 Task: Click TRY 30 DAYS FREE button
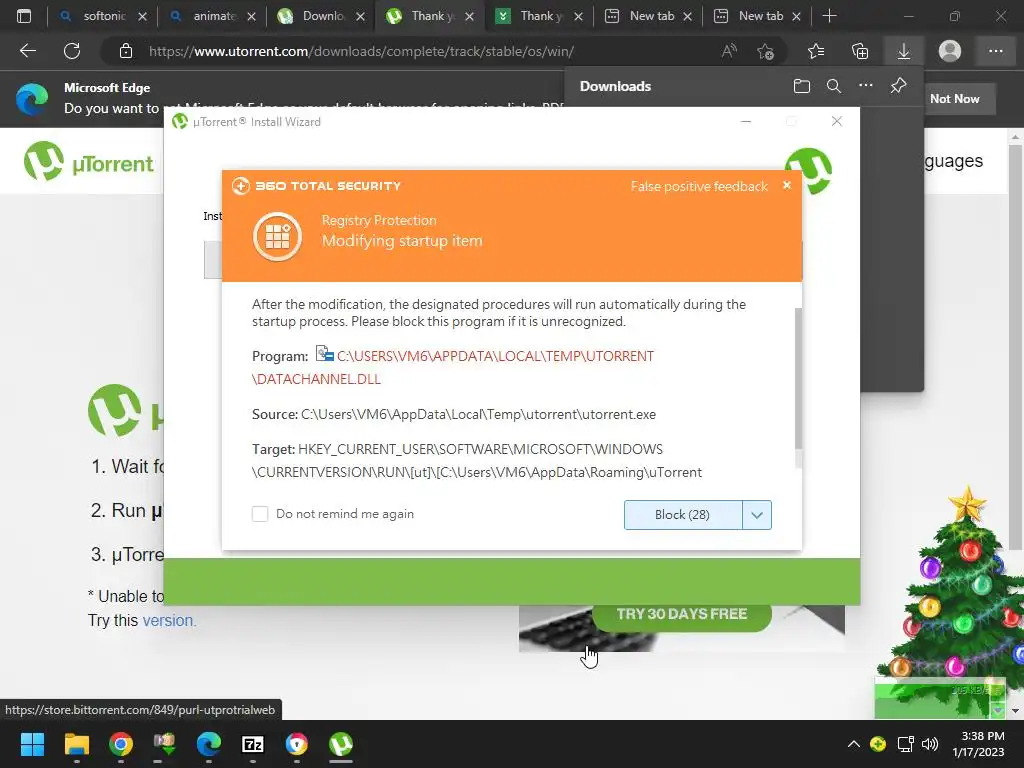pyautogui.click(x=682, y=615)
